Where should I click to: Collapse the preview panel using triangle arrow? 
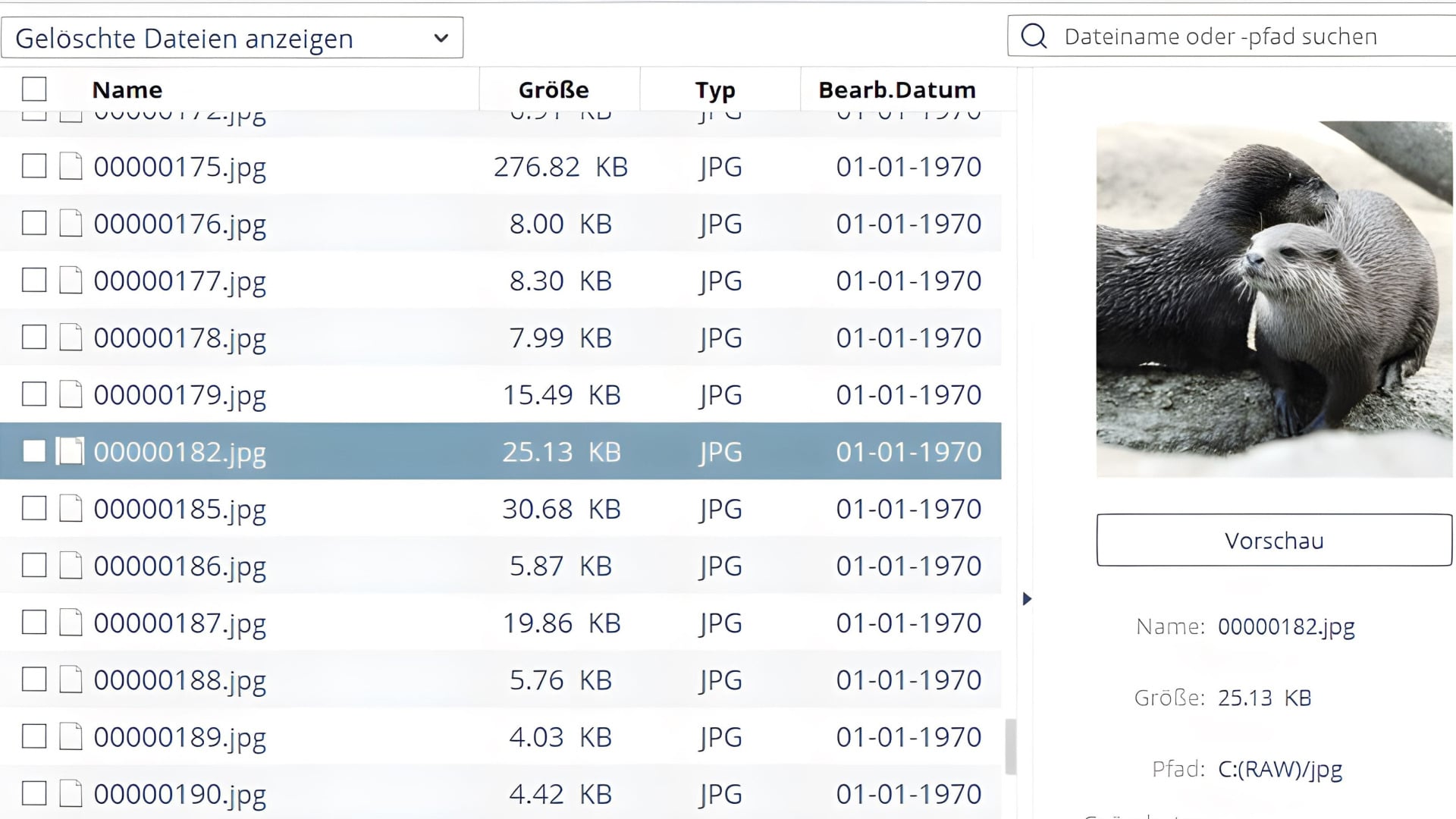coord(1027,599)
